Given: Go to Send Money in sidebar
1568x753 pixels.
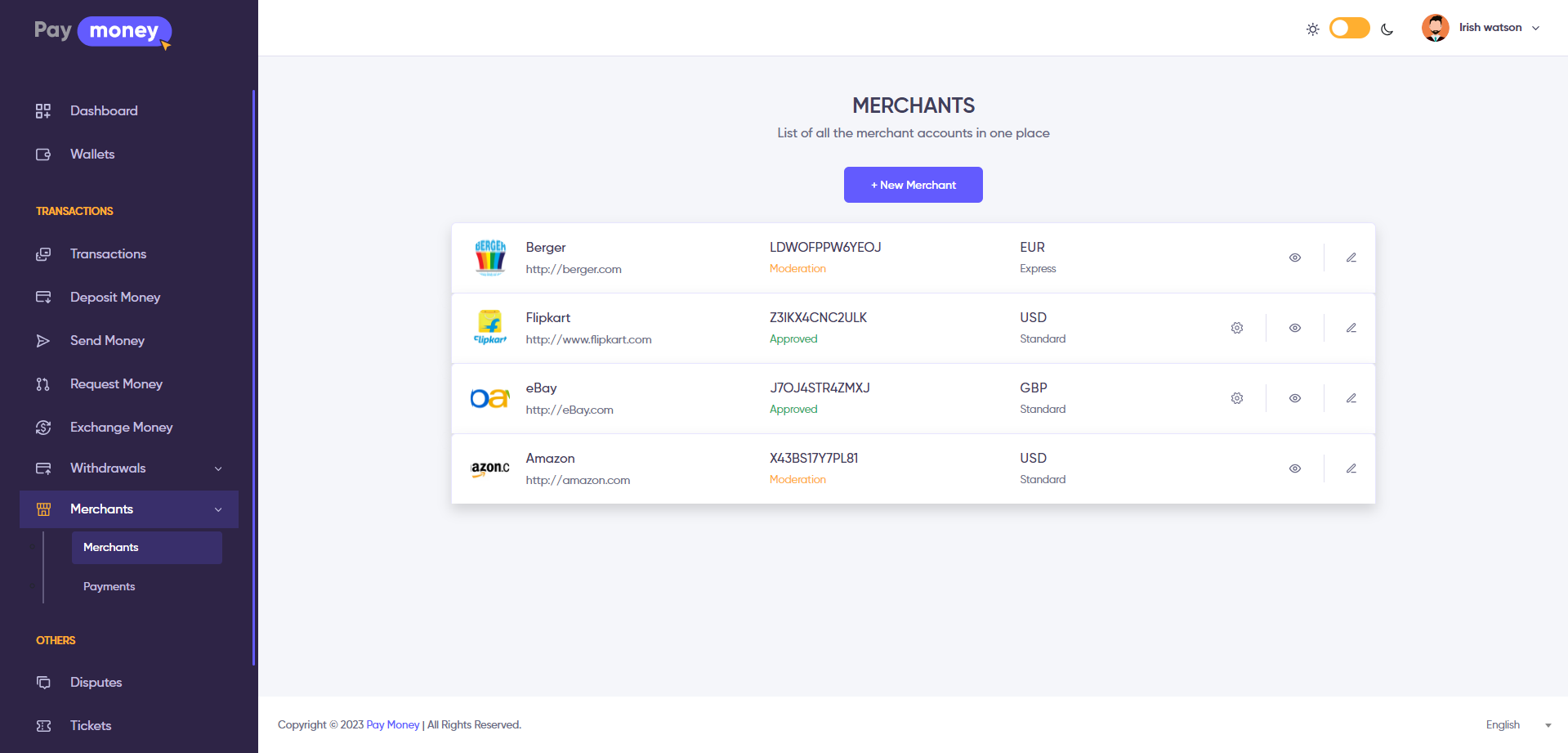Looking at the screenshot, I should (x=107, y=341).
